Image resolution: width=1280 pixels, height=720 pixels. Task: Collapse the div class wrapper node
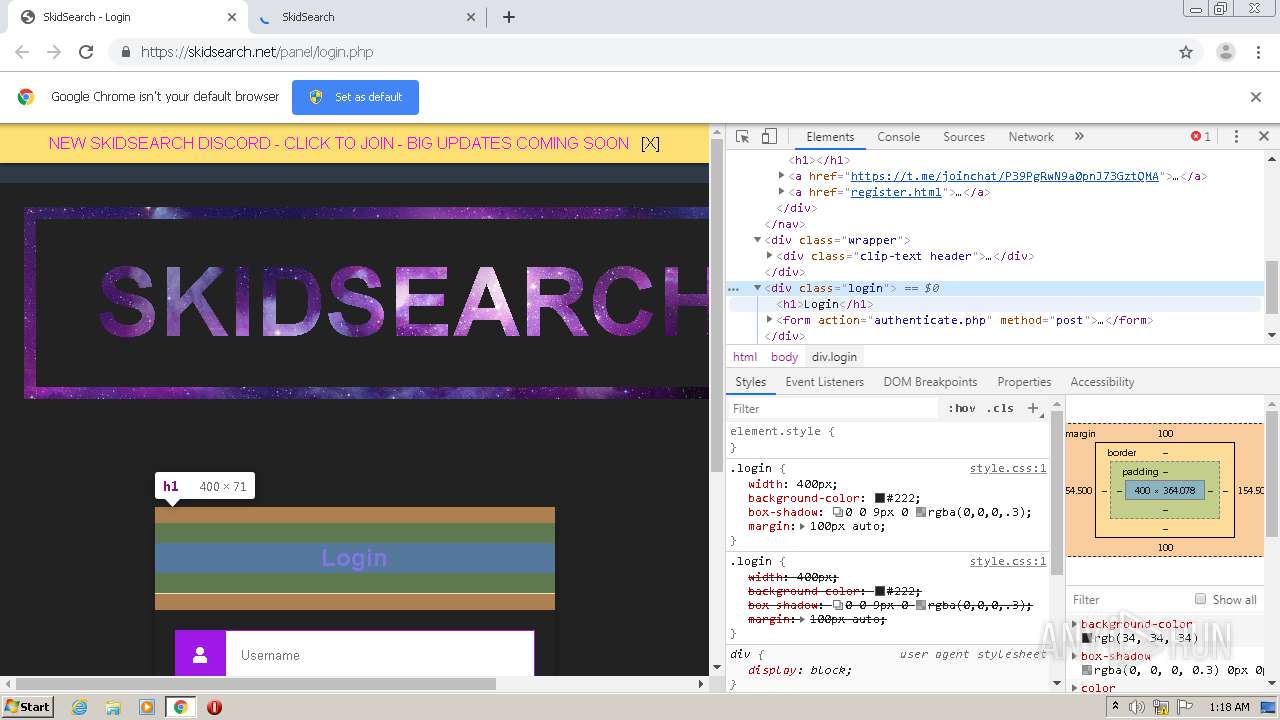757,240
